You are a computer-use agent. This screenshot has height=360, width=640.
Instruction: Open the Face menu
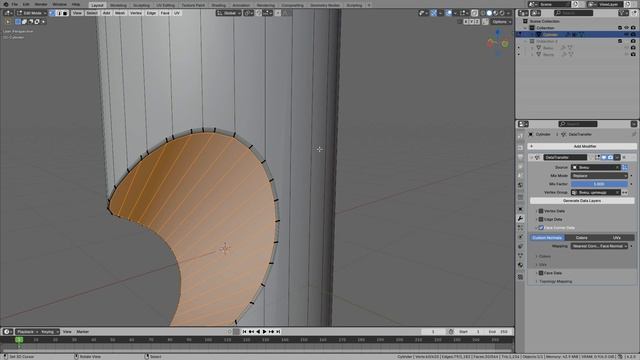tap(164, 13)
